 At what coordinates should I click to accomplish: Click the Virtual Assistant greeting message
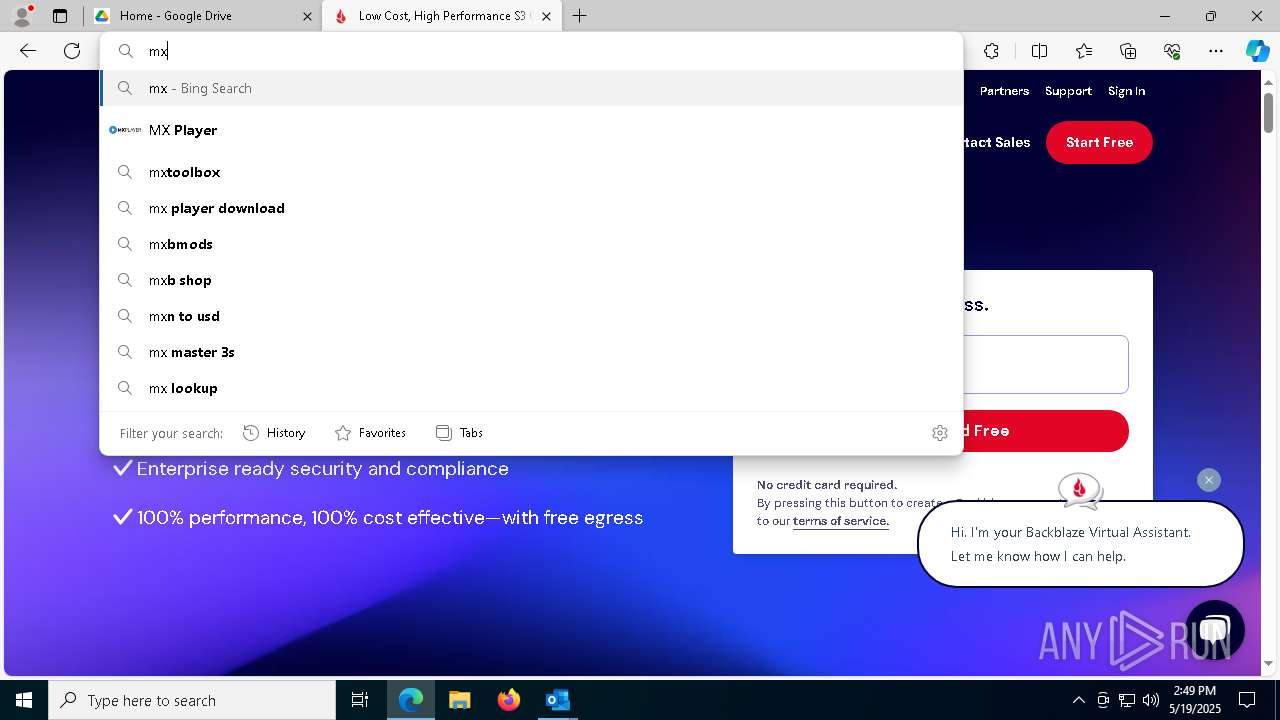(1080, 544)
